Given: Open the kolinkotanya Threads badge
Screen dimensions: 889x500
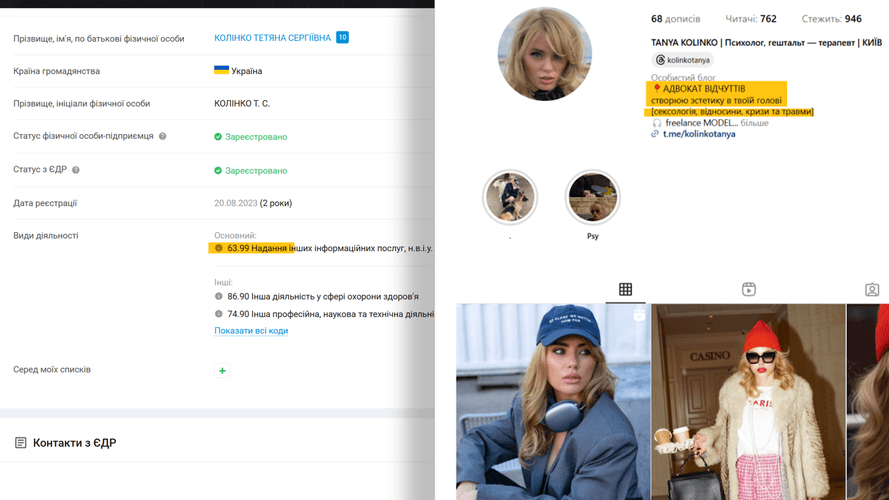Looking at the screenshot, I should click(x=682, y=61).
